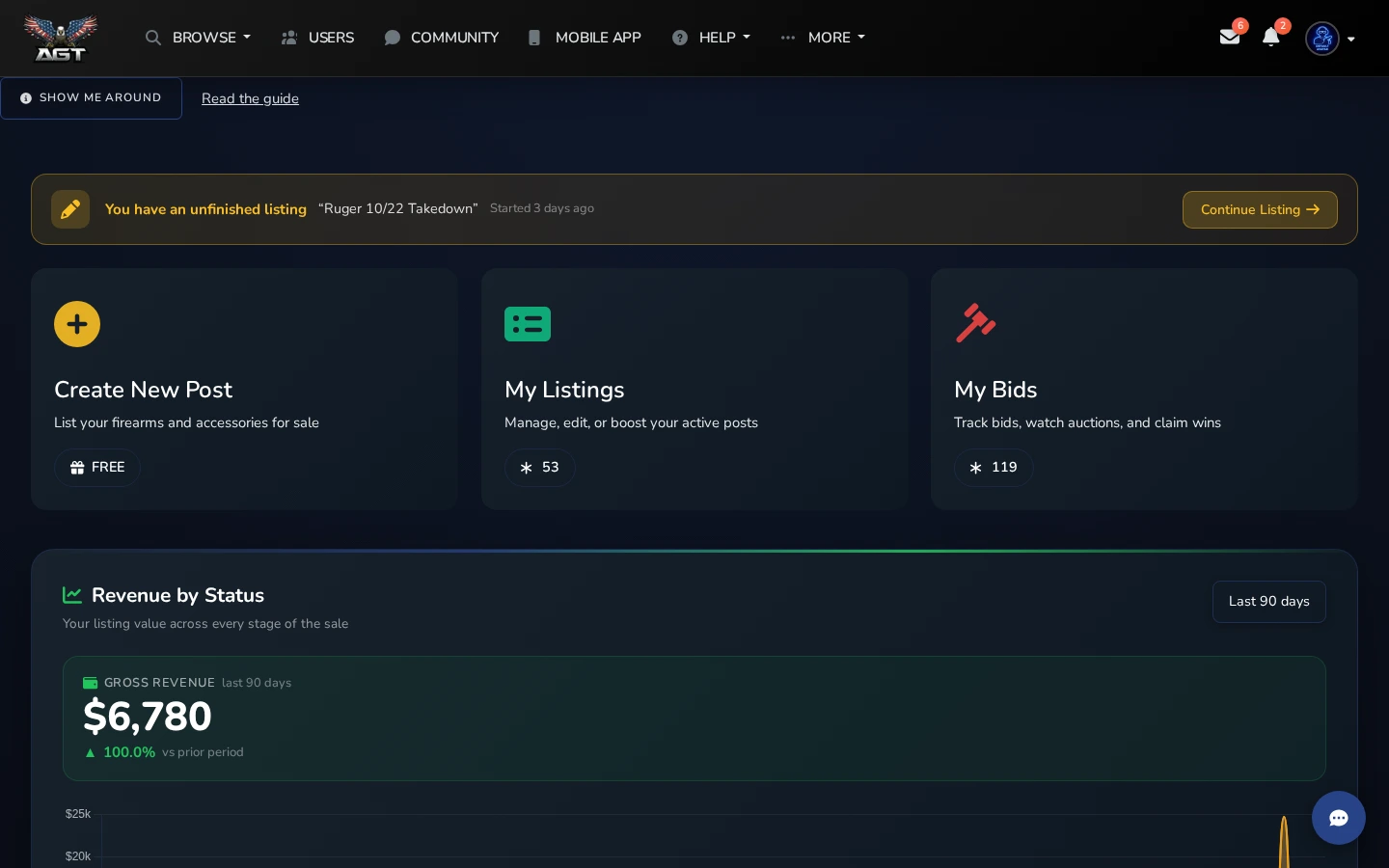This screenshot has width=1389, height=868.
Task: Click the AGT eagle logo
Action: [60, 38]
